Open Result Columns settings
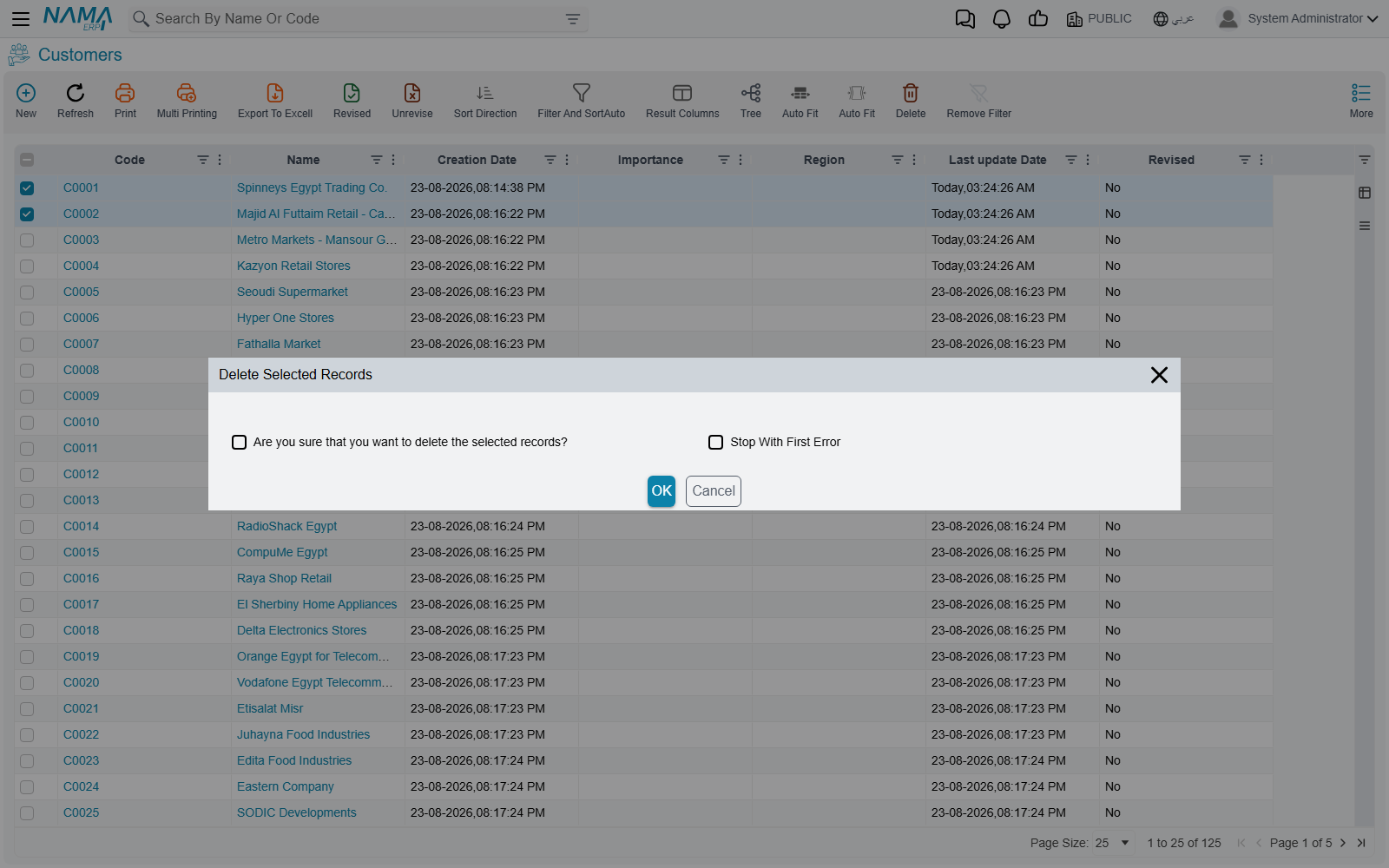 coord(682,93)
